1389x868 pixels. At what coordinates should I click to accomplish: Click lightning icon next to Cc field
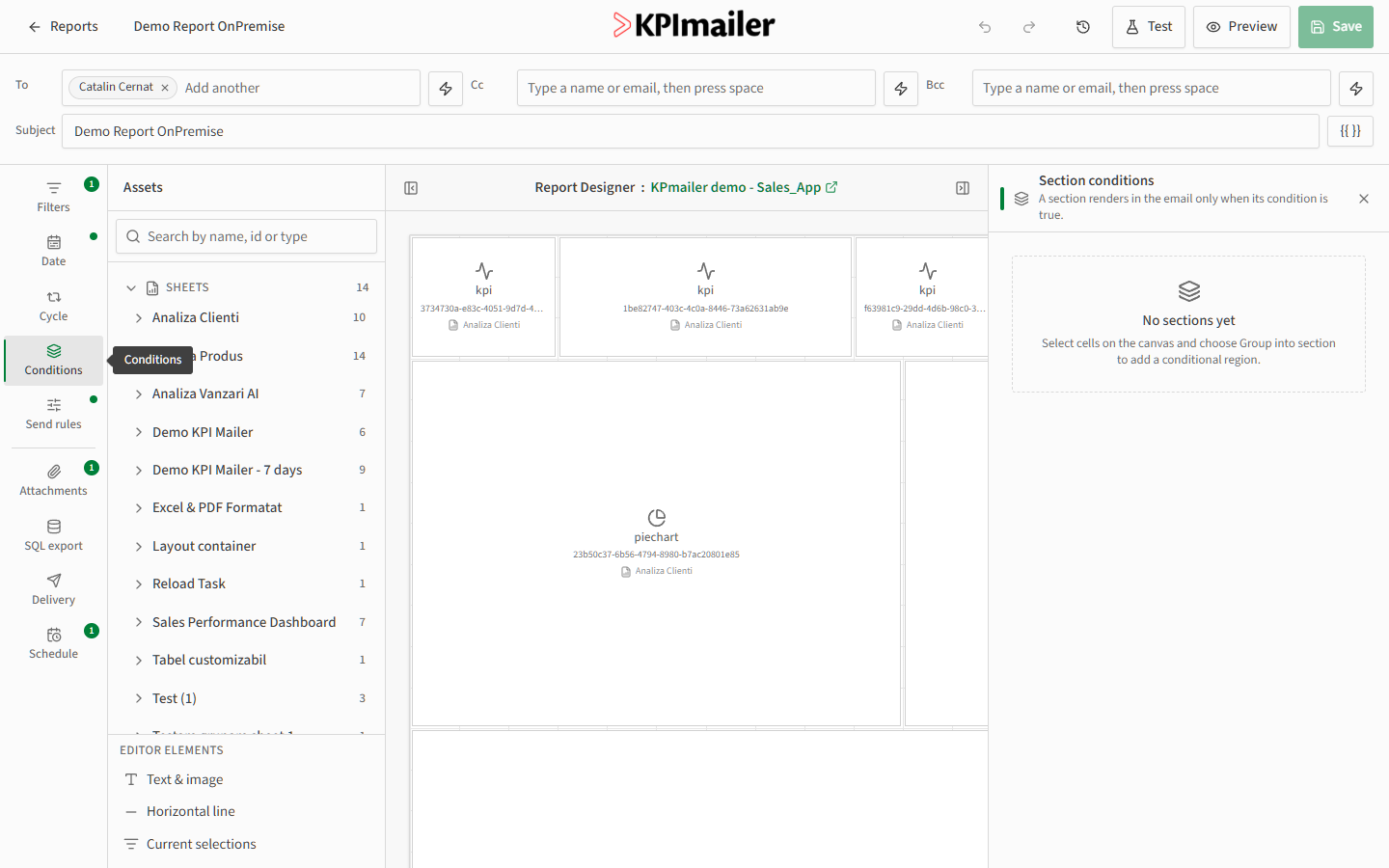tap(901, 88)
